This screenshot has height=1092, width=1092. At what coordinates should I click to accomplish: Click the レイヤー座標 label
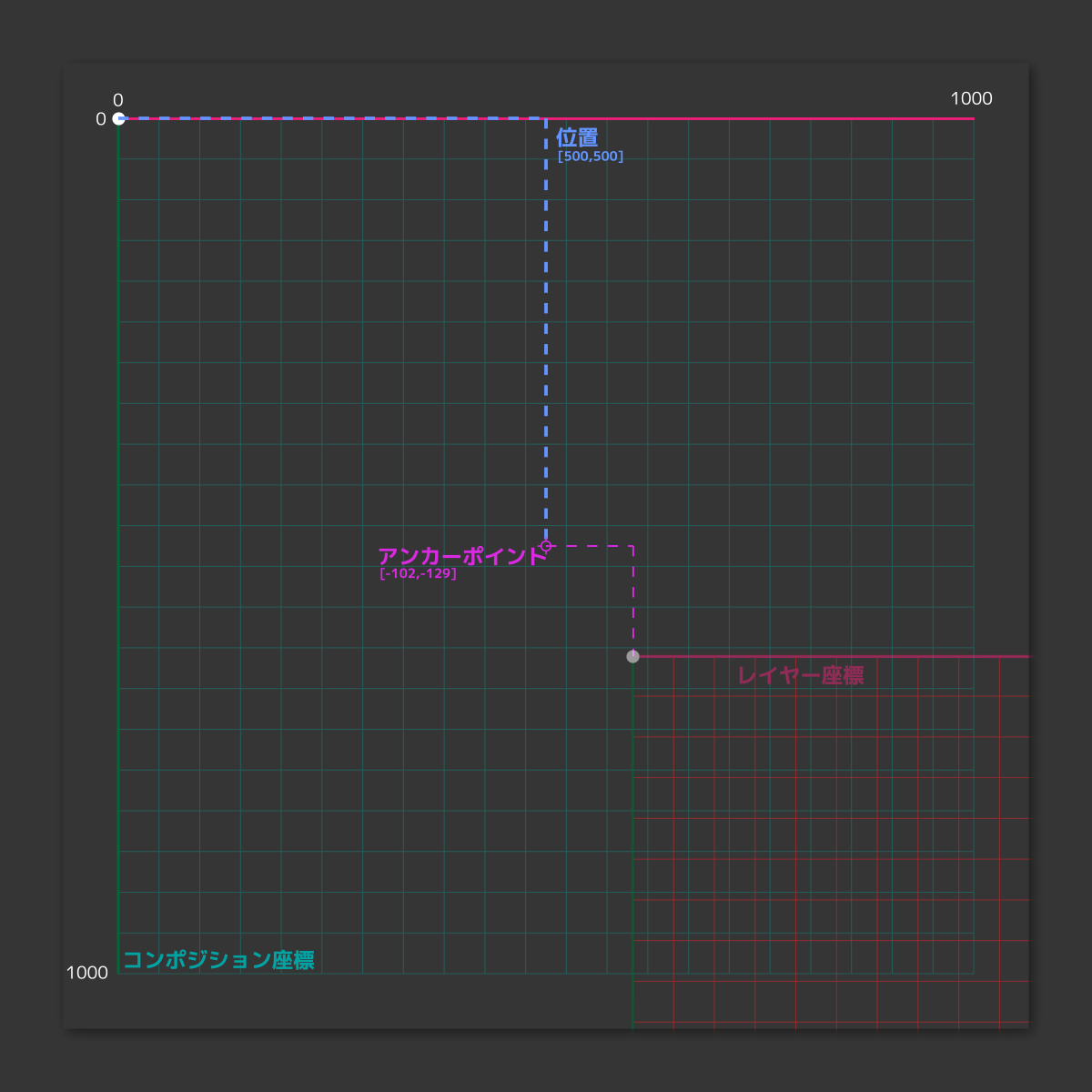(x=801, y=675)
